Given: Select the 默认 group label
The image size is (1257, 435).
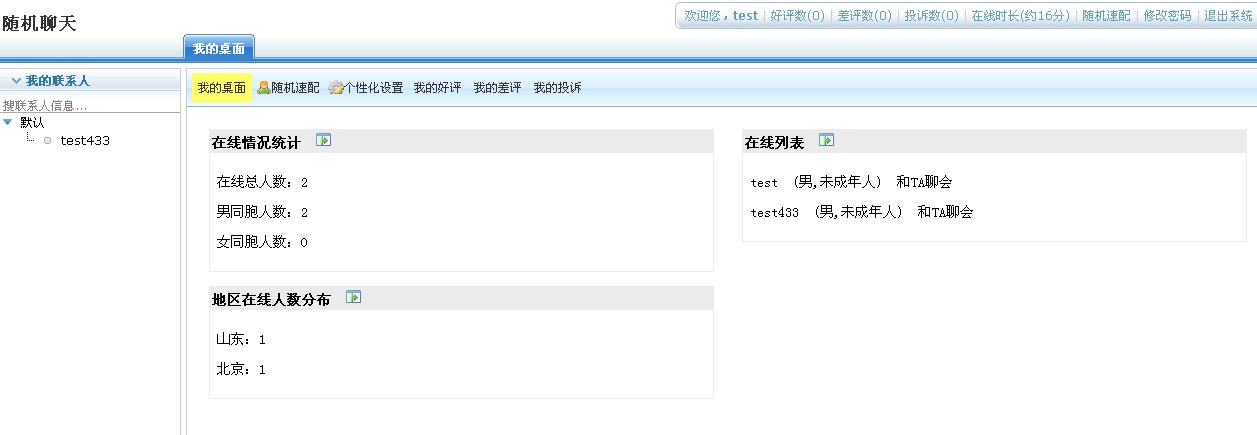Looking at the screenshot, I should [32, 122].
